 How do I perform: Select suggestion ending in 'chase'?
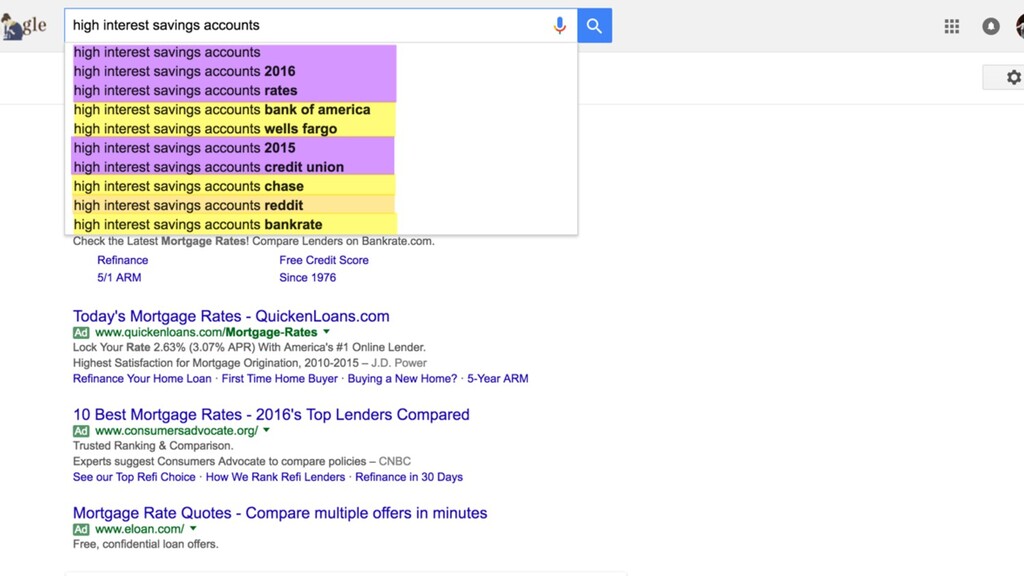(x=321, y=186)
